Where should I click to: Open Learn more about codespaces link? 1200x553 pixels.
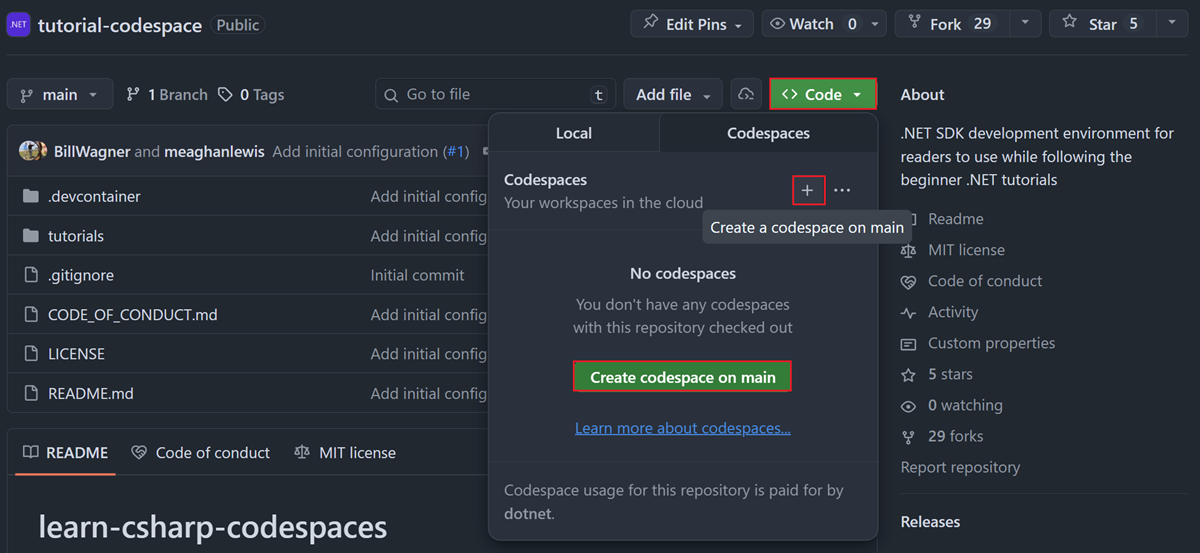[x=682, y=428]
